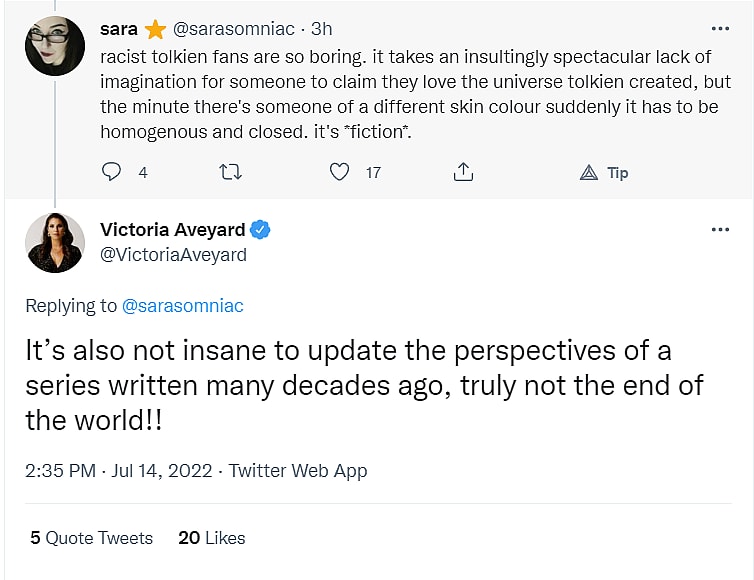The width and height of the screenshot is (754, 580).
Task: Like sara's tweet with the heart icon
Action: (340, 172)
